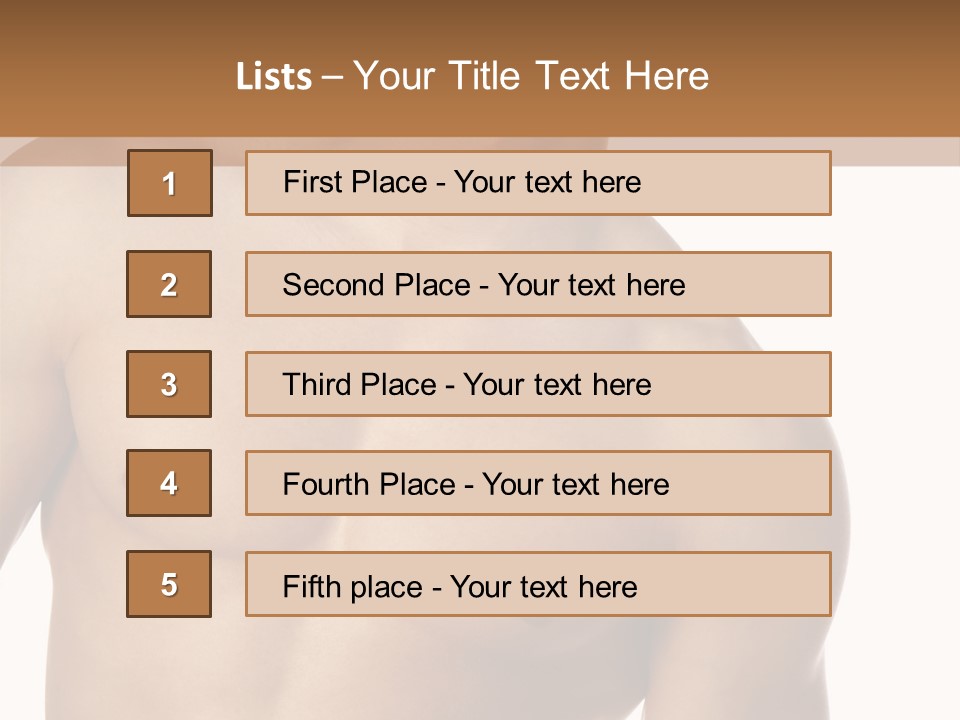Click 'Your text here' in Fifth place bar

pyautogui.click(x=544, y=586)
